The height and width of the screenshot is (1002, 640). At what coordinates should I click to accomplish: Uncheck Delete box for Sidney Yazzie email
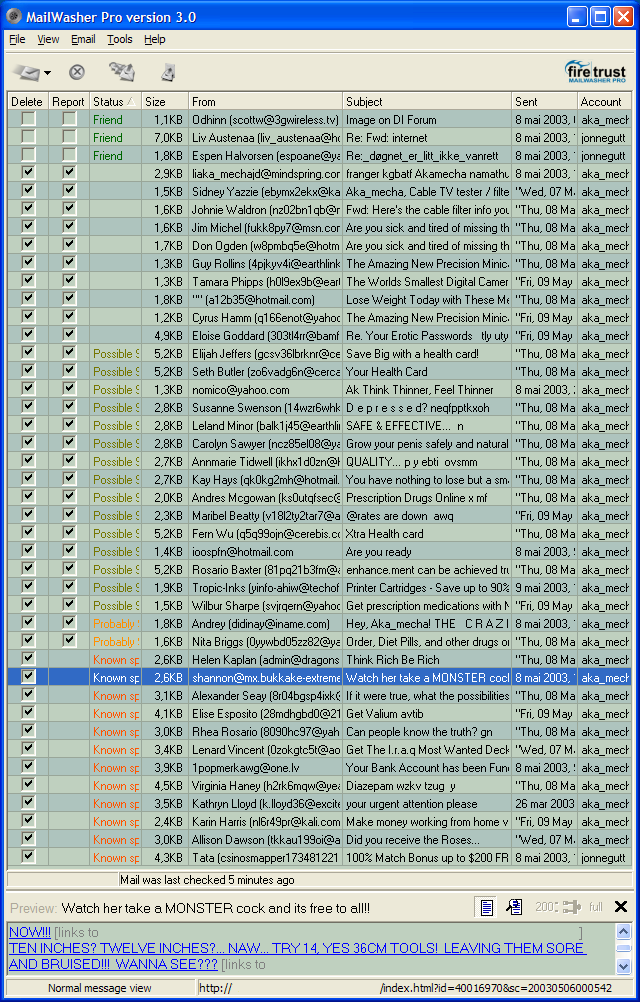click(28, 191)
